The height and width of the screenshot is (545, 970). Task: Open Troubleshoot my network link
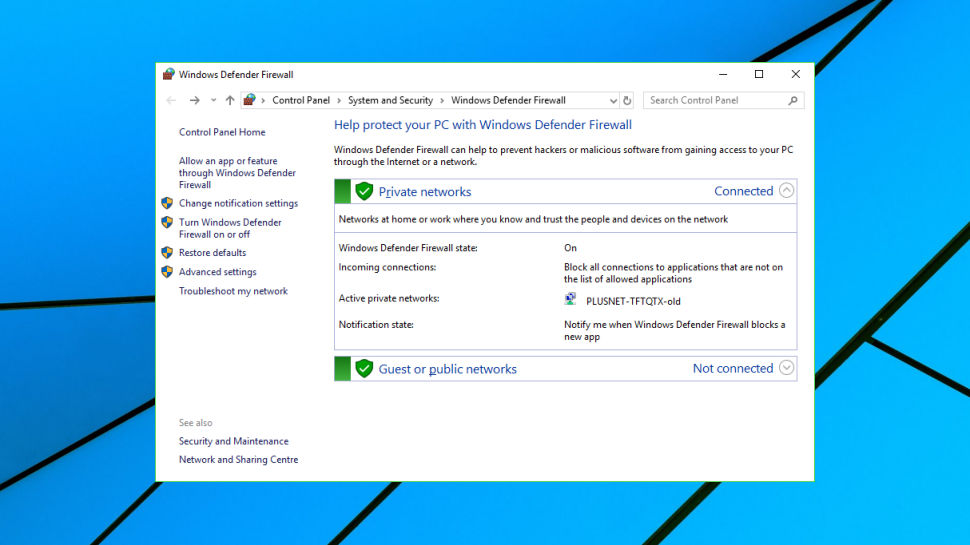click(x=233, y=291)
